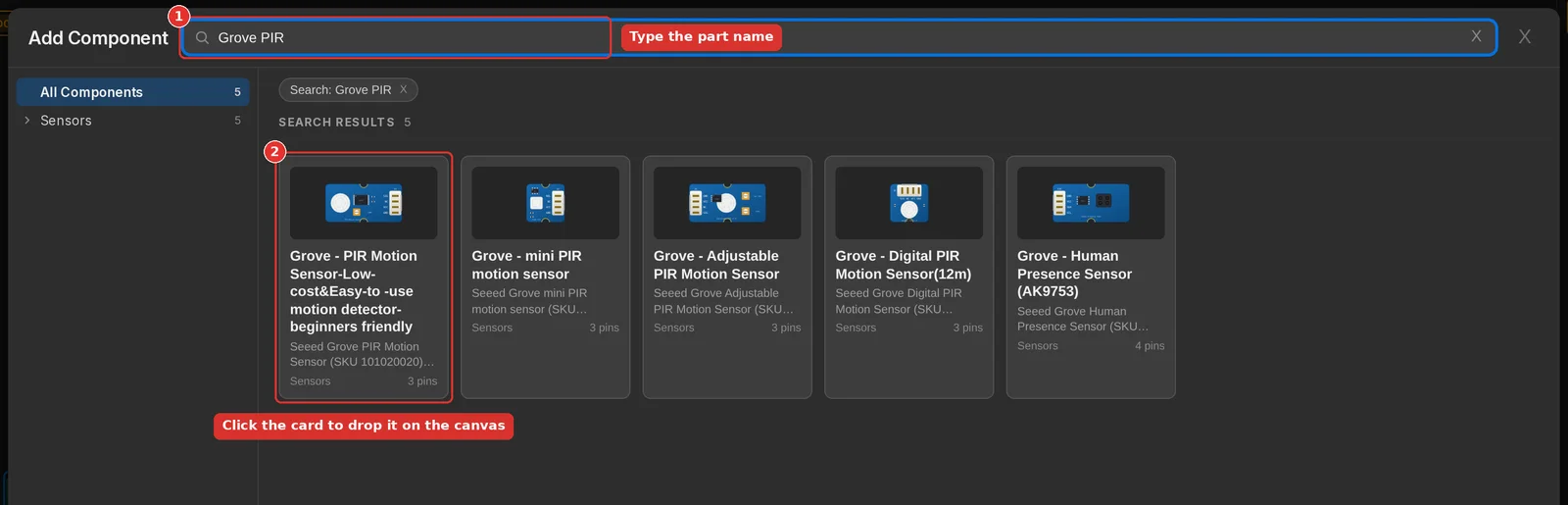Click Sensors tag on Digital PIR card

(856, 328)
